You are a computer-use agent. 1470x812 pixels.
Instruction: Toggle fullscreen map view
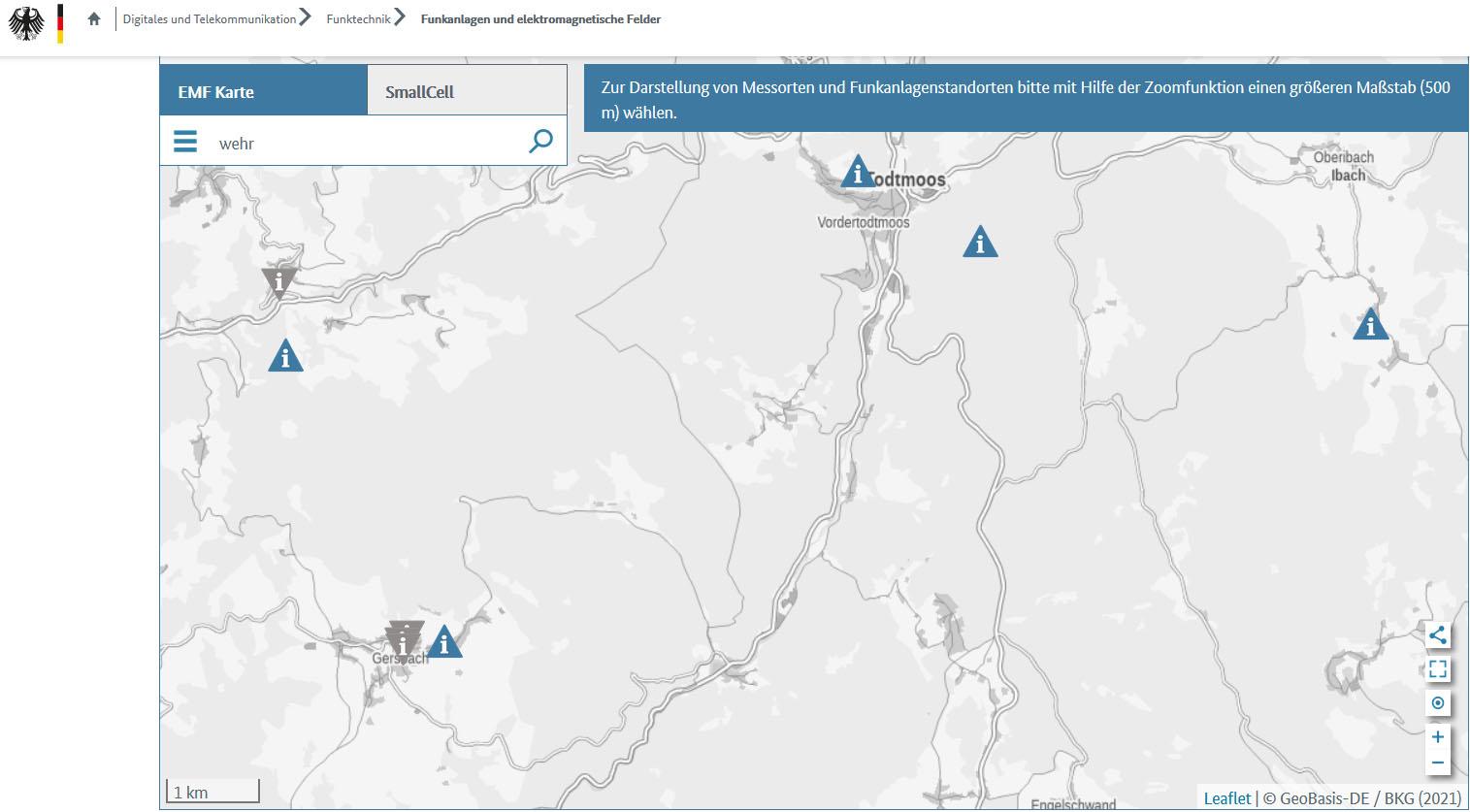(x=1437, y=669)
